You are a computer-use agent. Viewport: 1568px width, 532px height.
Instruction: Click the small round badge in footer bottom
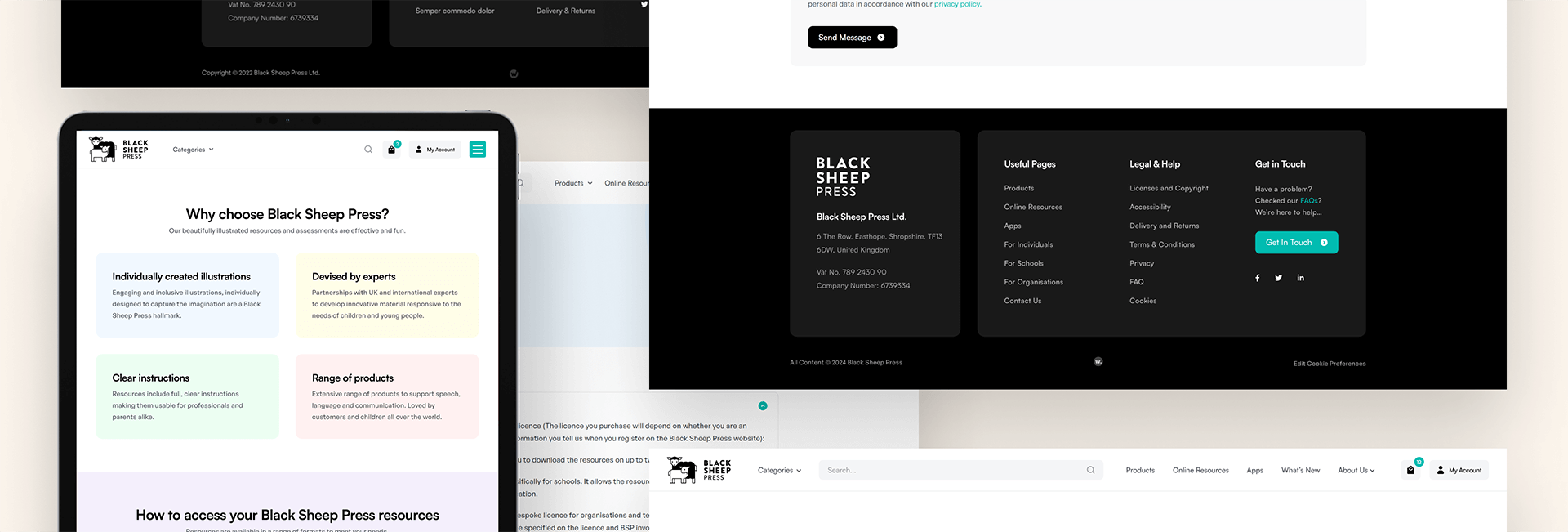click(1098, 361)
